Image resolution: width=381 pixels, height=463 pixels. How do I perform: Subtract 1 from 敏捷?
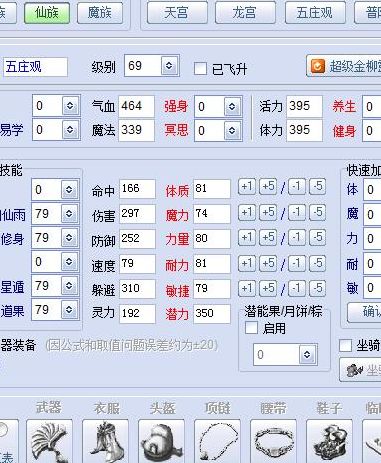(x=296, y=288)
